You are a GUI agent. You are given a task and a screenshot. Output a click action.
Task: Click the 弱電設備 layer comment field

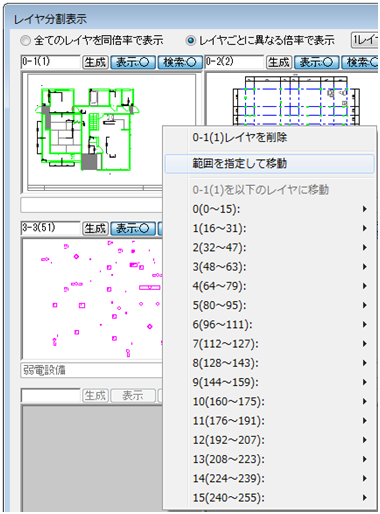pos(92,370)
